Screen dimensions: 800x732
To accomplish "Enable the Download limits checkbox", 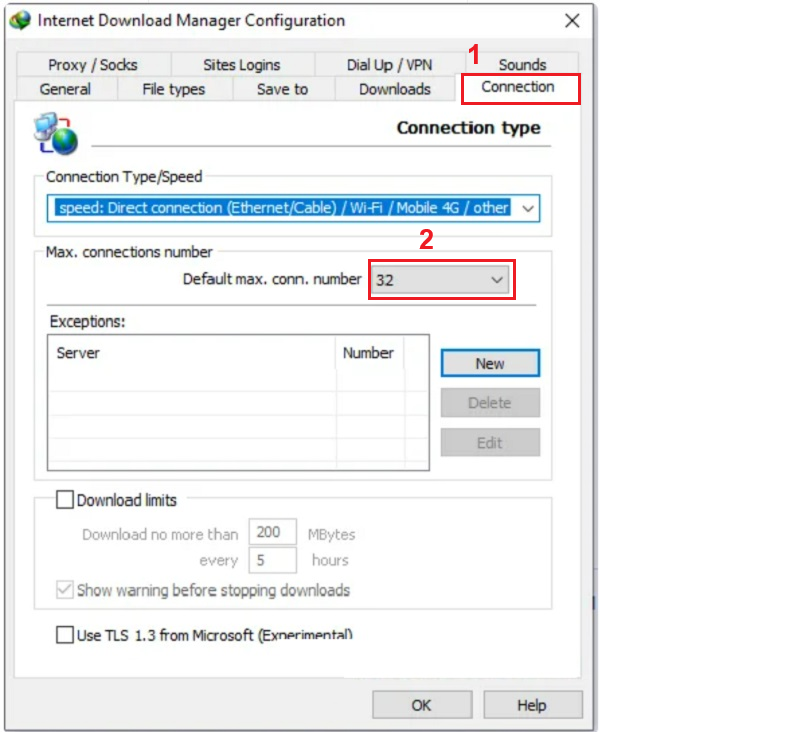I will pos(65,500).
